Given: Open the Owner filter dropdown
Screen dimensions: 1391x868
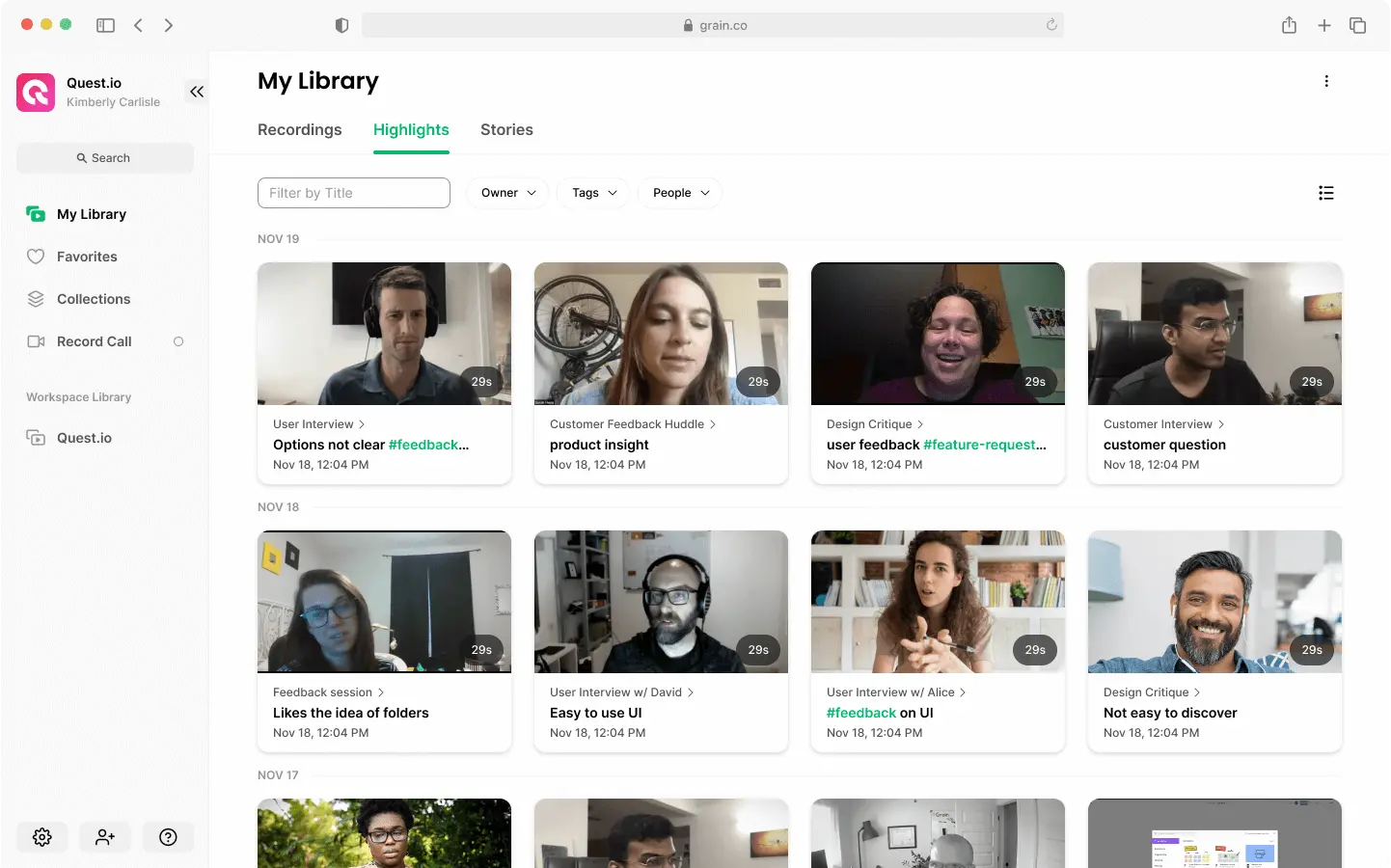Looking at the screenshot, I should pos(508,193).
